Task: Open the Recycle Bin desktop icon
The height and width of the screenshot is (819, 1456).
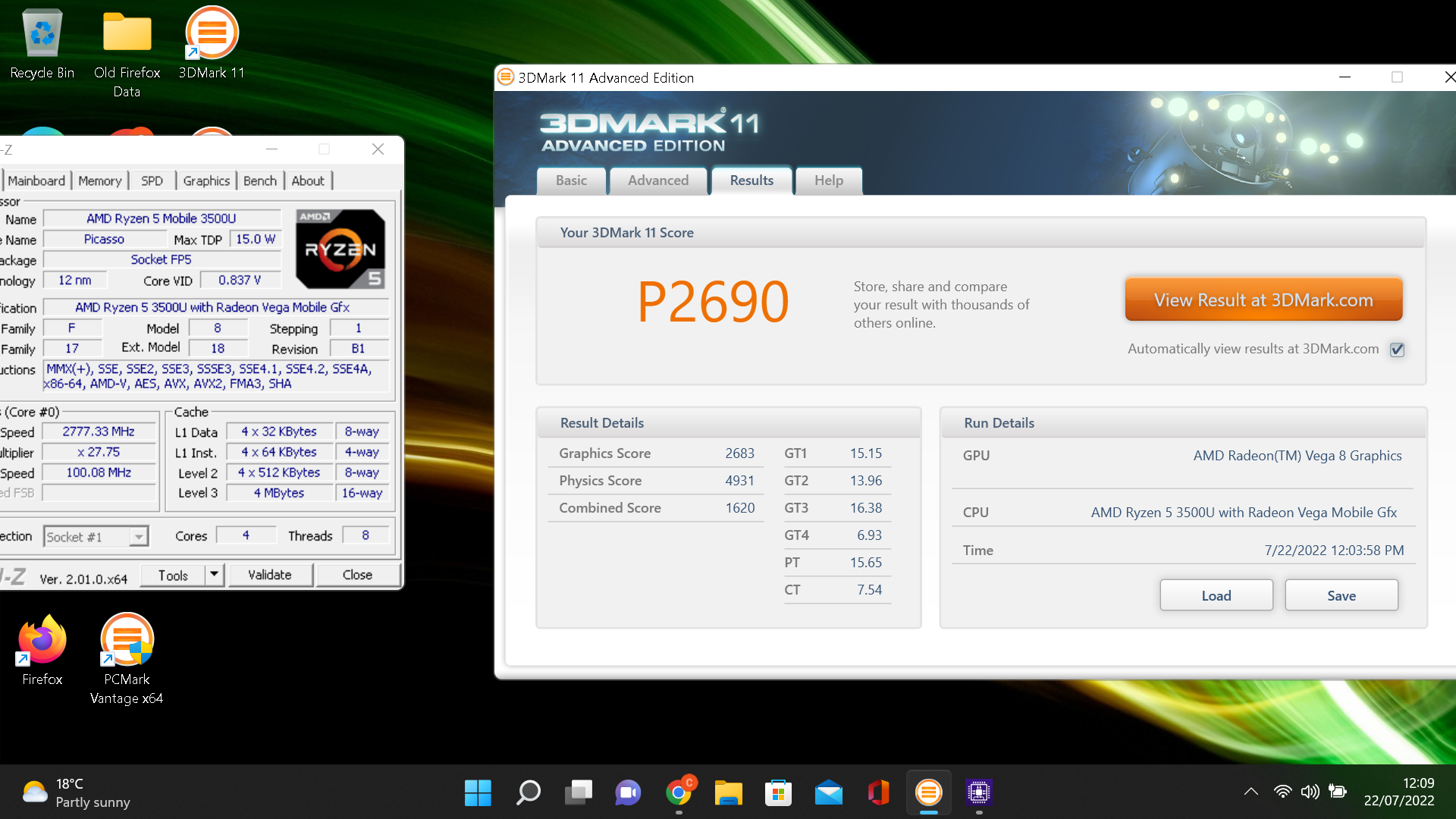Action: (42, 44)
